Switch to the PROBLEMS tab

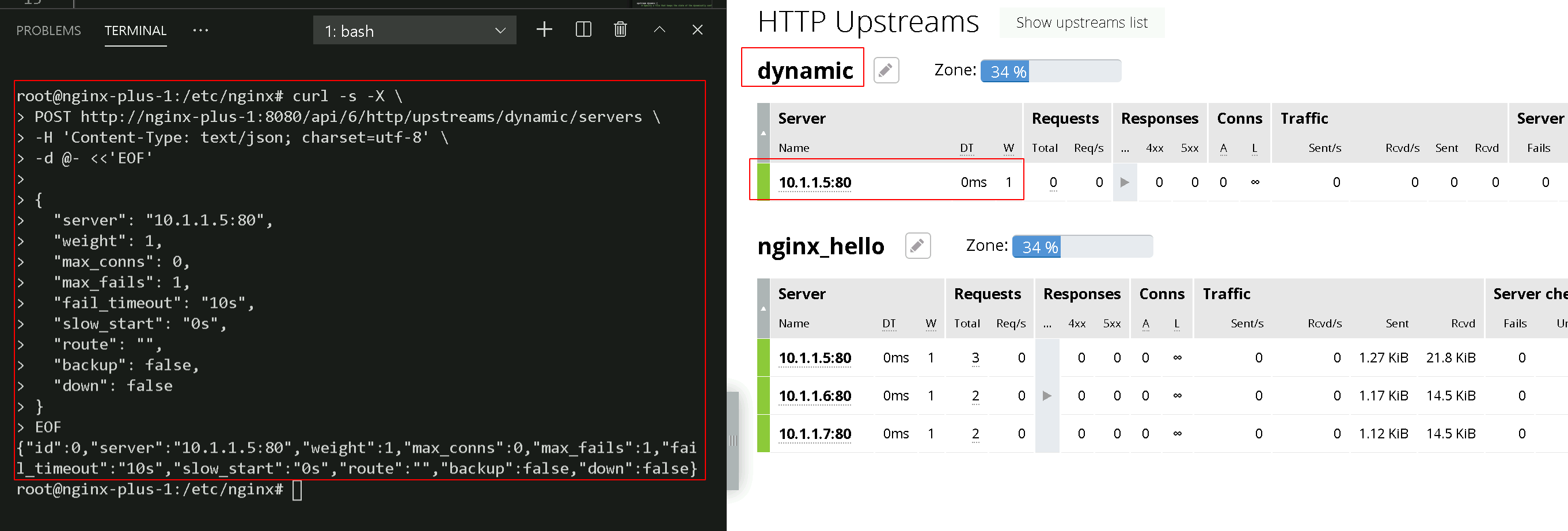(48, 30)
